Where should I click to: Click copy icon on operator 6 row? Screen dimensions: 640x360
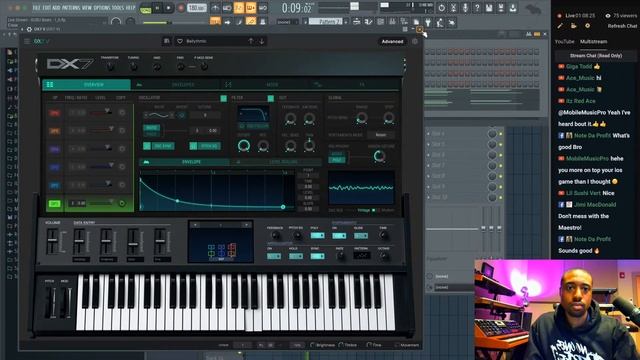[122, 203]
